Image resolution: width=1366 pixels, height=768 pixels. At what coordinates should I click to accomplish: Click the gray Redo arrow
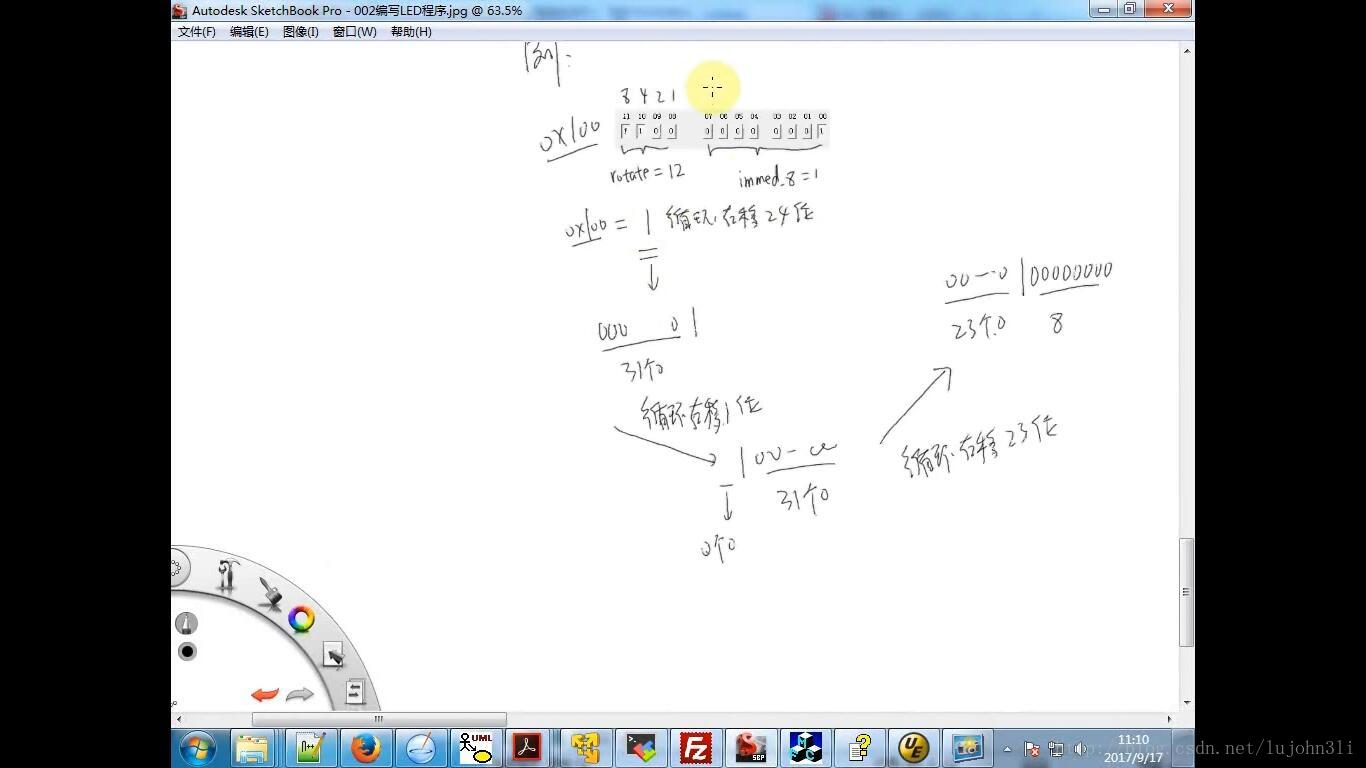[x=300, y=694]
